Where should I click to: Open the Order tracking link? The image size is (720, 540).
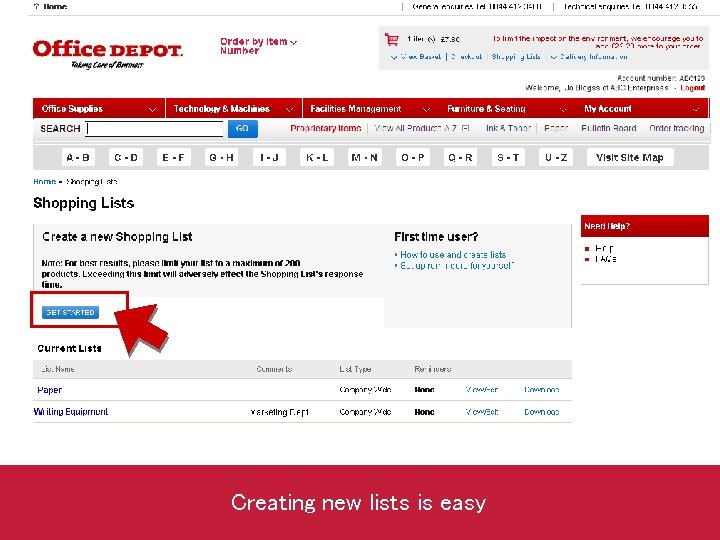coord(676,129)
